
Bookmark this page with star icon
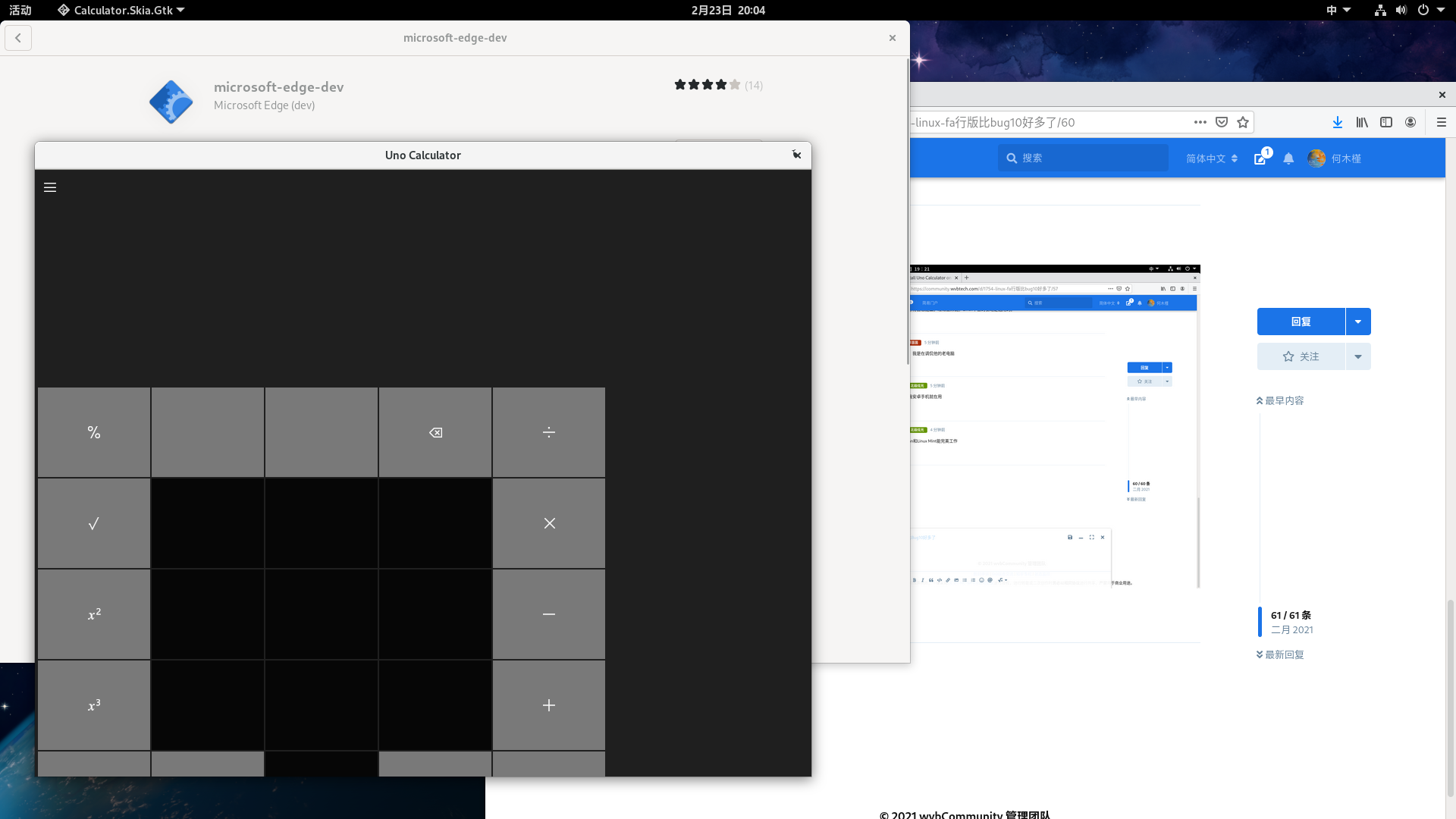click(1243, 122)
